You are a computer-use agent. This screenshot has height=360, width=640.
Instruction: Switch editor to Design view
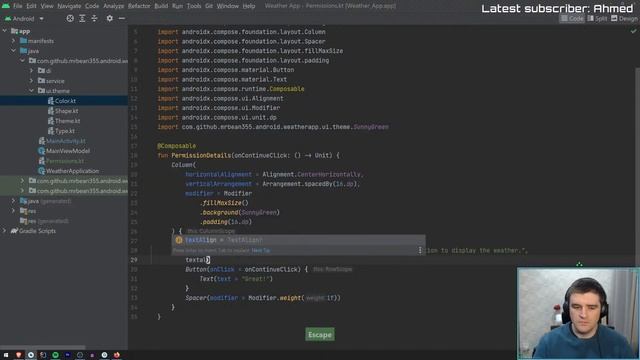point(624,18)
